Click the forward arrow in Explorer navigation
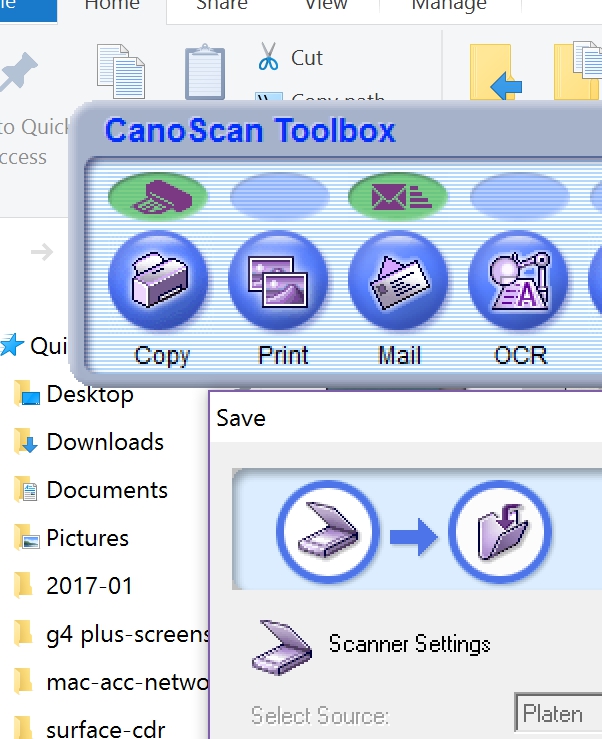Viewport: 602px width, 739px height. pyautogui.click(x=42, y=252)
